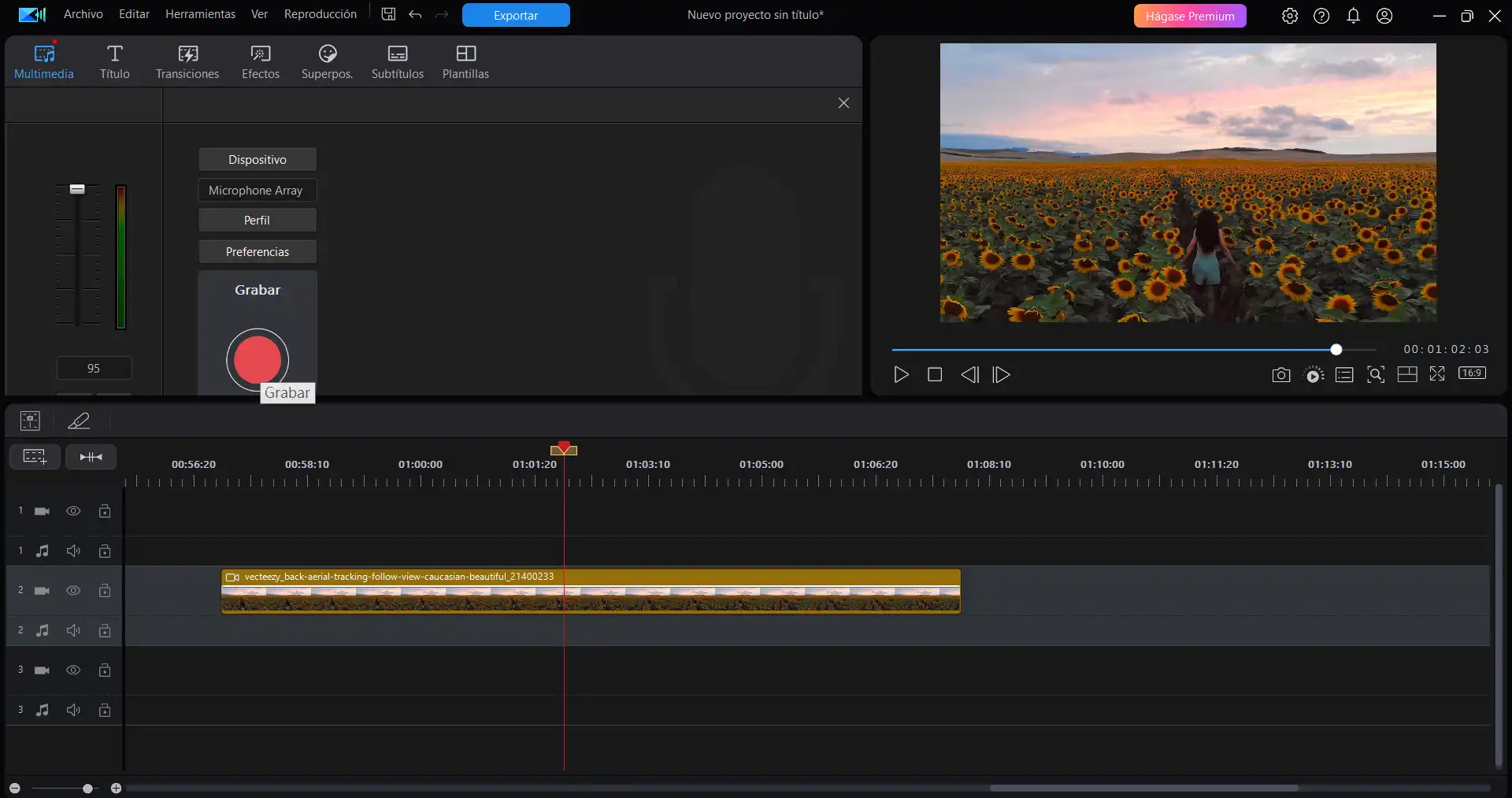The height and width of the screenshot is (798, 1512).
Task: Open the 16:9 aspect ratio selector
Action: (x=1472, y=374)
